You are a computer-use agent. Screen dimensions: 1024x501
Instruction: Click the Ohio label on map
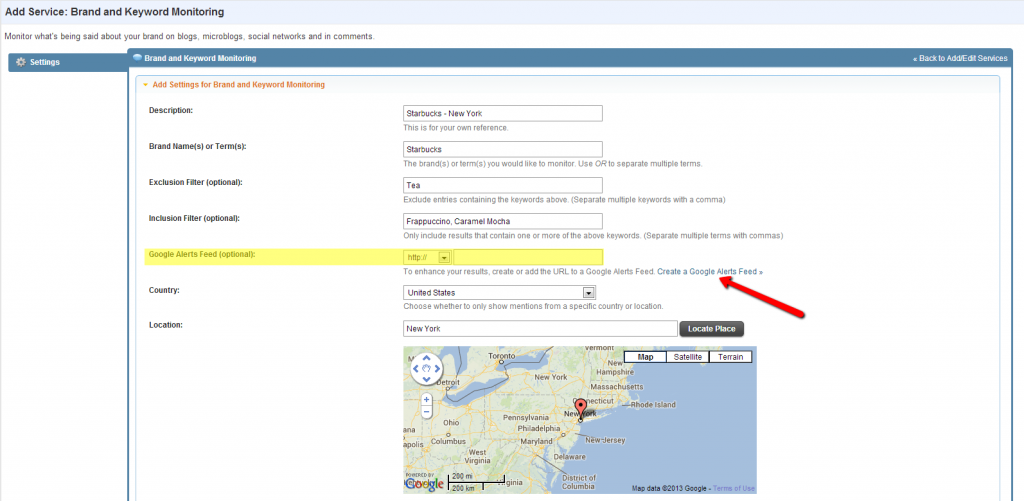tap(451, 422)
